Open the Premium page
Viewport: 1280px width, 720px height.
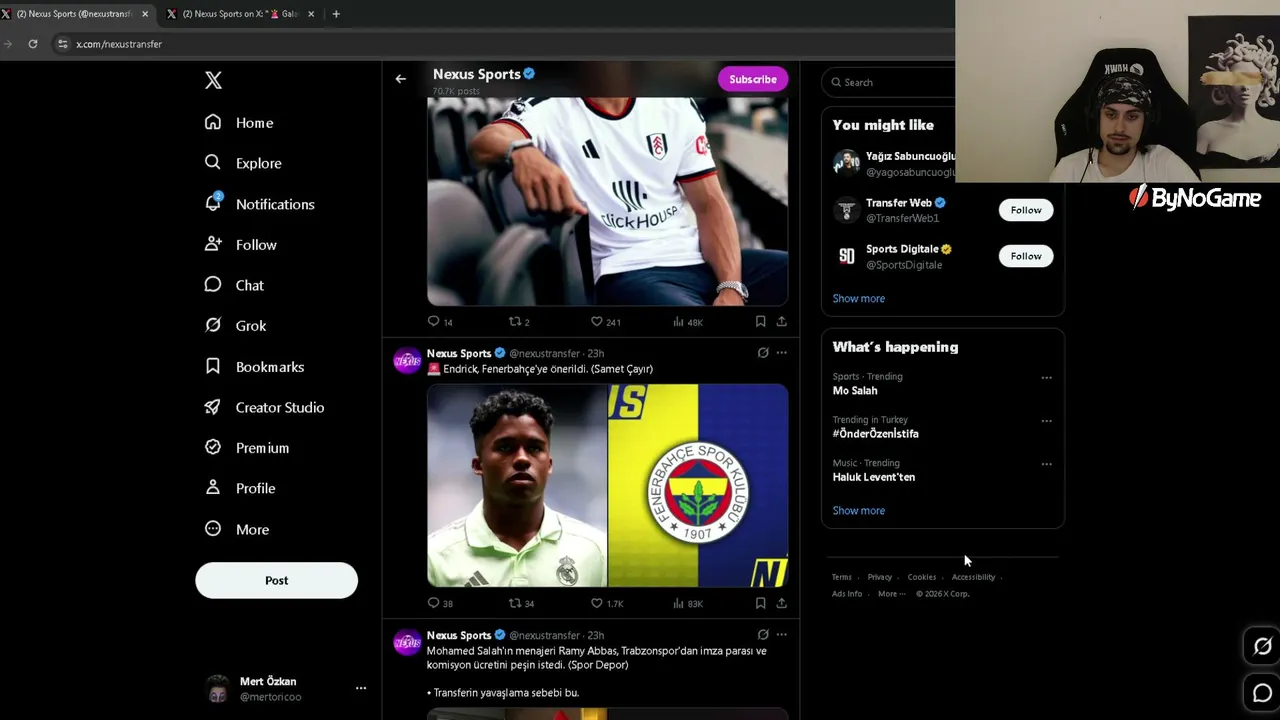click(246, 448)
